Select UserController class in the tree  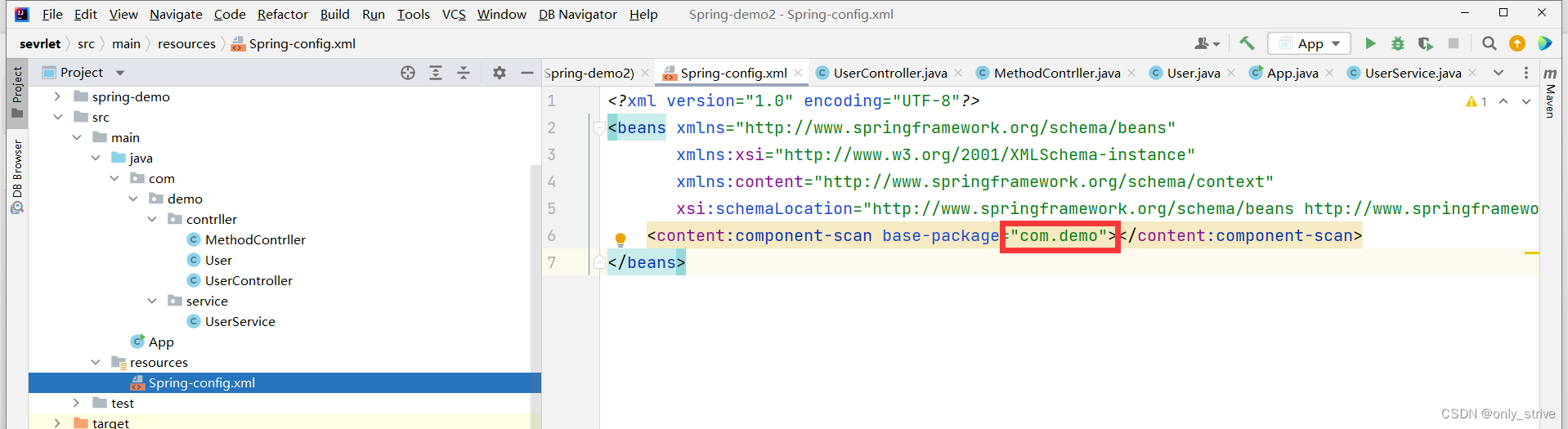pyautogui.click(x=249, y=280)
